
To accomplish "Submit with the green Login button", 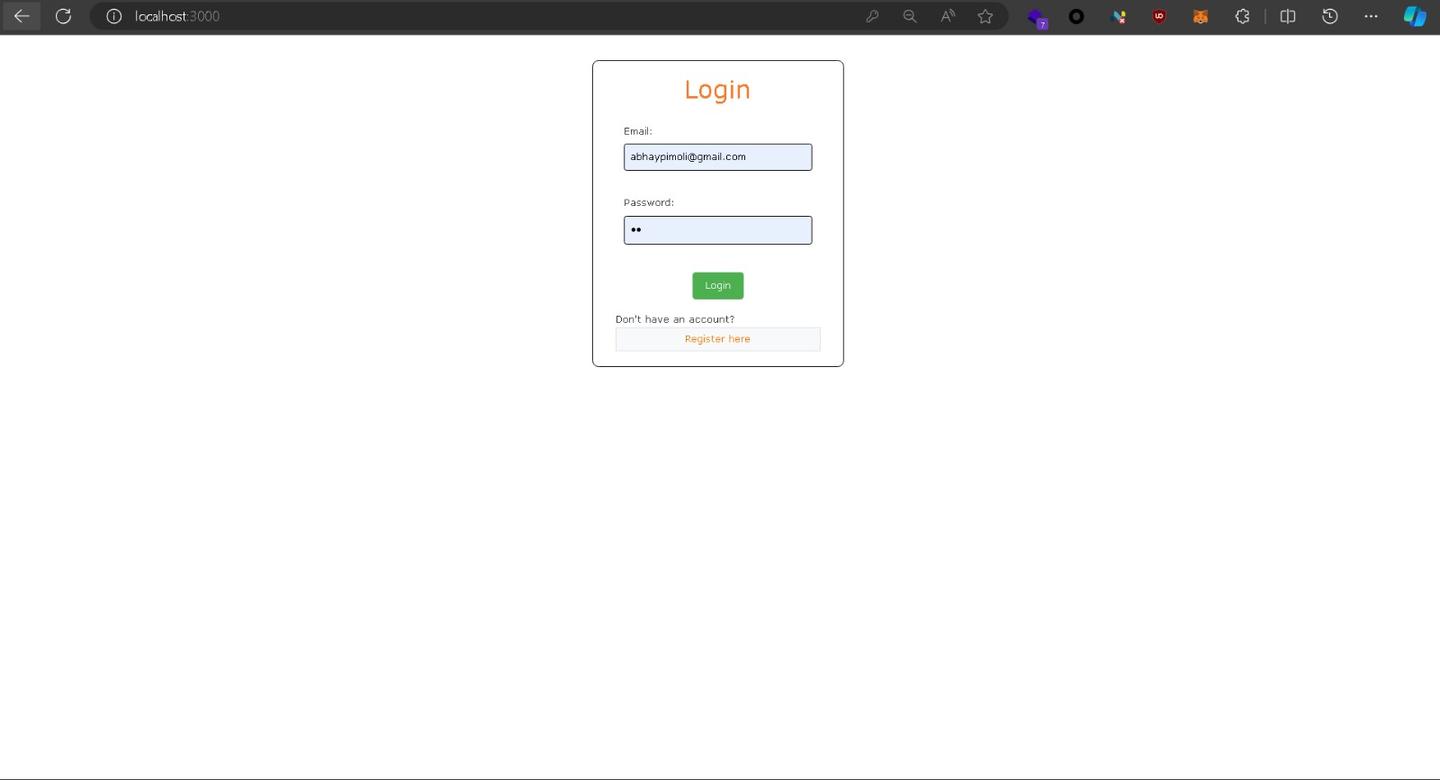I will click(718, 286).
